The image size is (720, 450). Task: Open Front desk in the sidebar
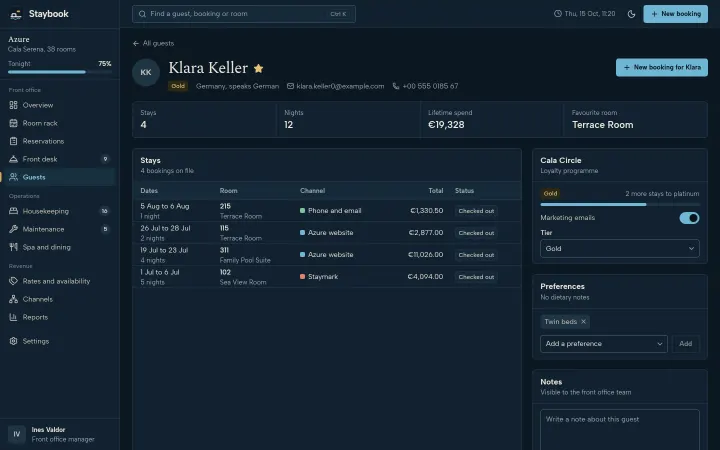[x=58, y=159]
